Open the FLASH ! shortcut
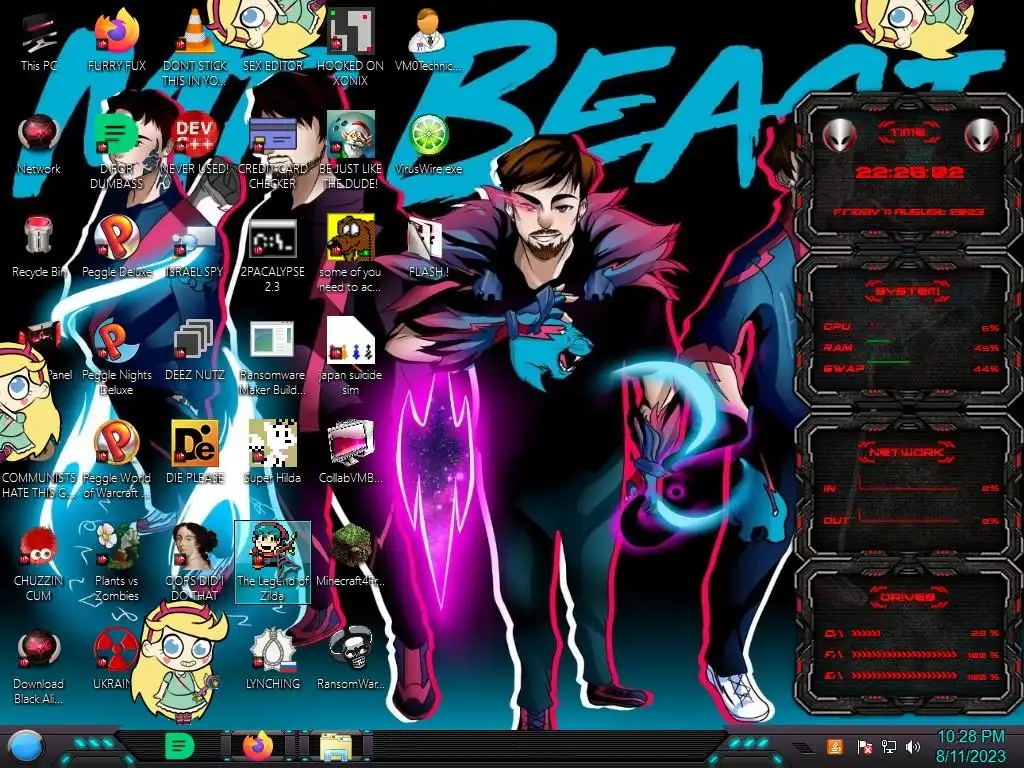 [x=428, y=247]
